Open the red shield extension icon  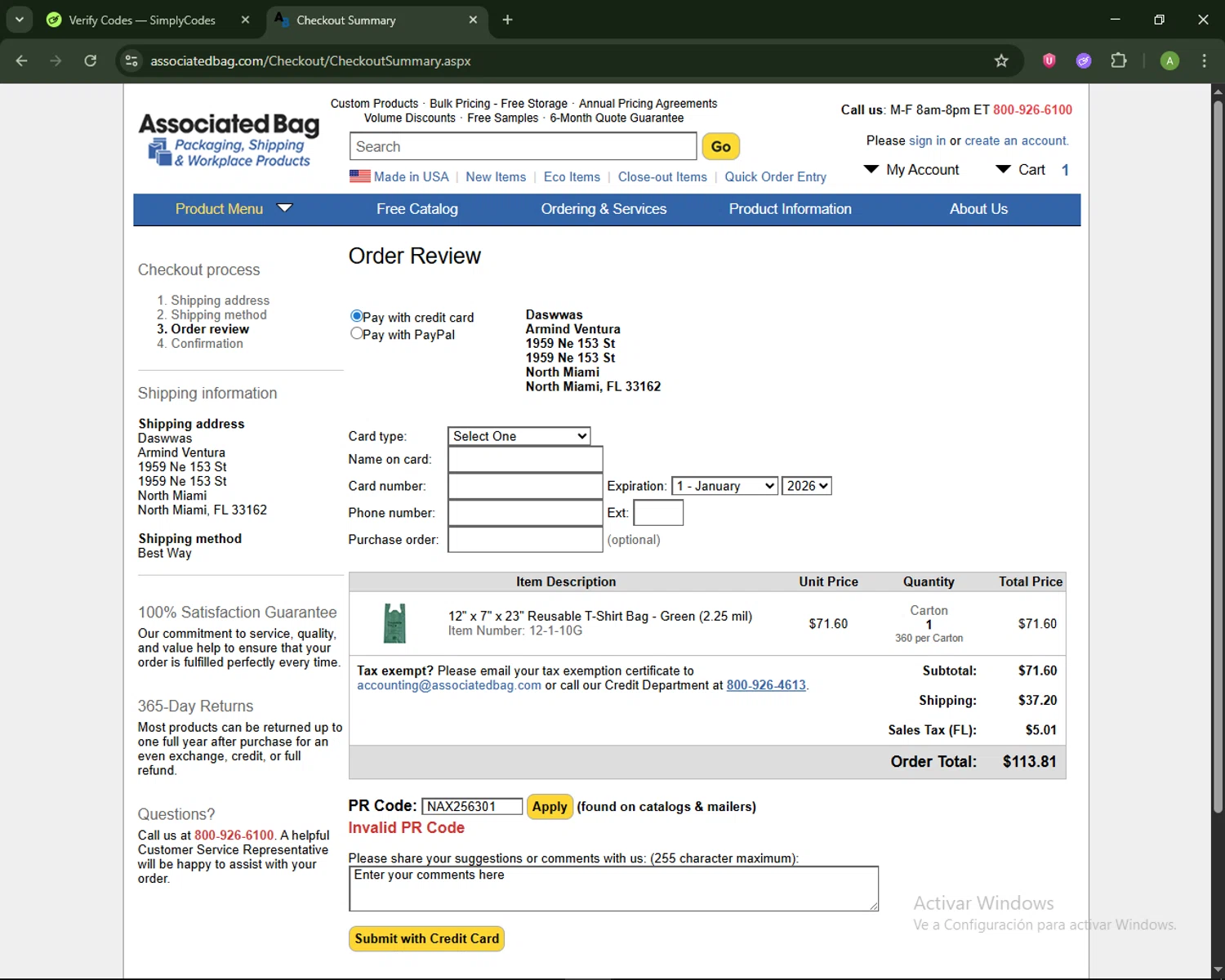[x=1049, y=60]
